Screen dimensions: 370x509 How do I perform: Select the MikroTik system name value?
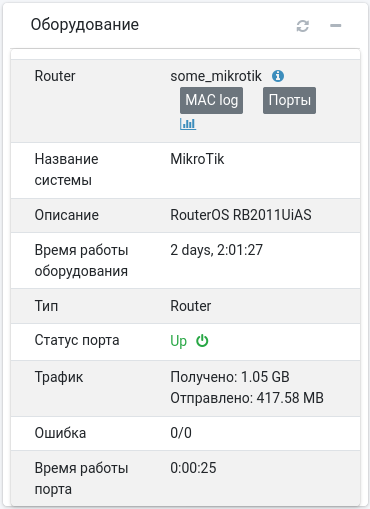pos(197,159)
